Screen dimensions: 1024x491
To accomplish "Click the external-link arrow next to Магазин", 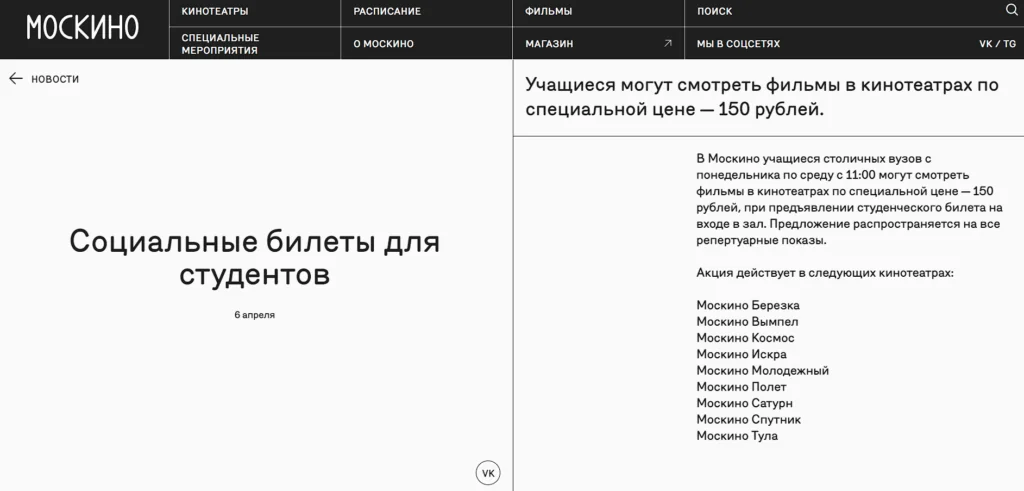I will 667,43.
